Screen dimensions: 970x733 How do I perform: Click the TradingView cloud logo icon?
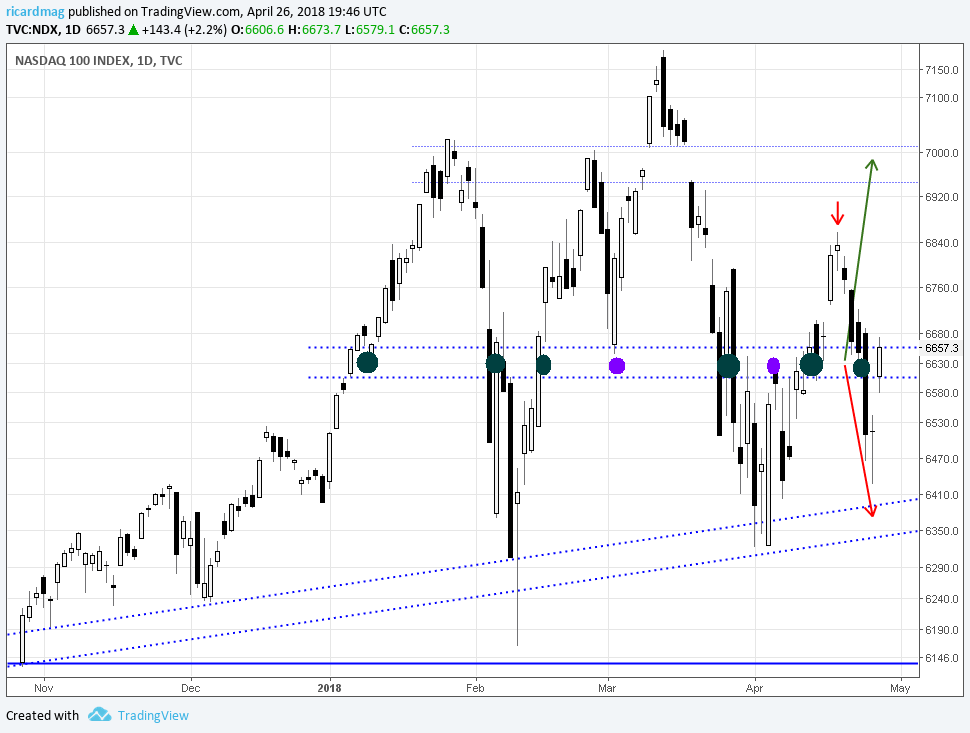coord(99,715)
